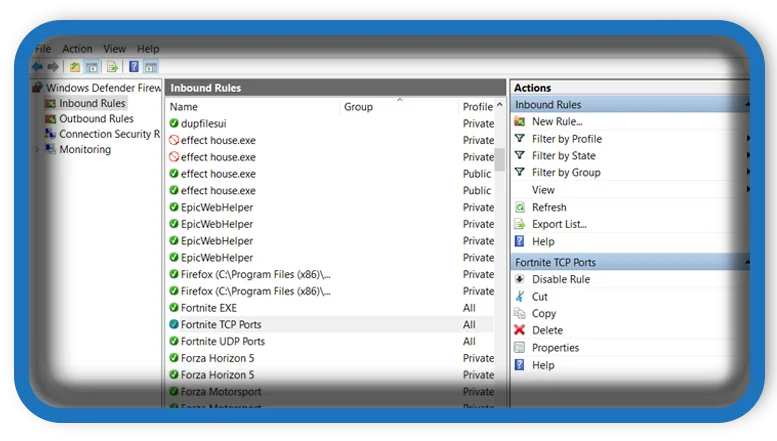The width and height of the screenshot is (777, 441).
Task: Click the New Rule icon
Action: [519, 121]
